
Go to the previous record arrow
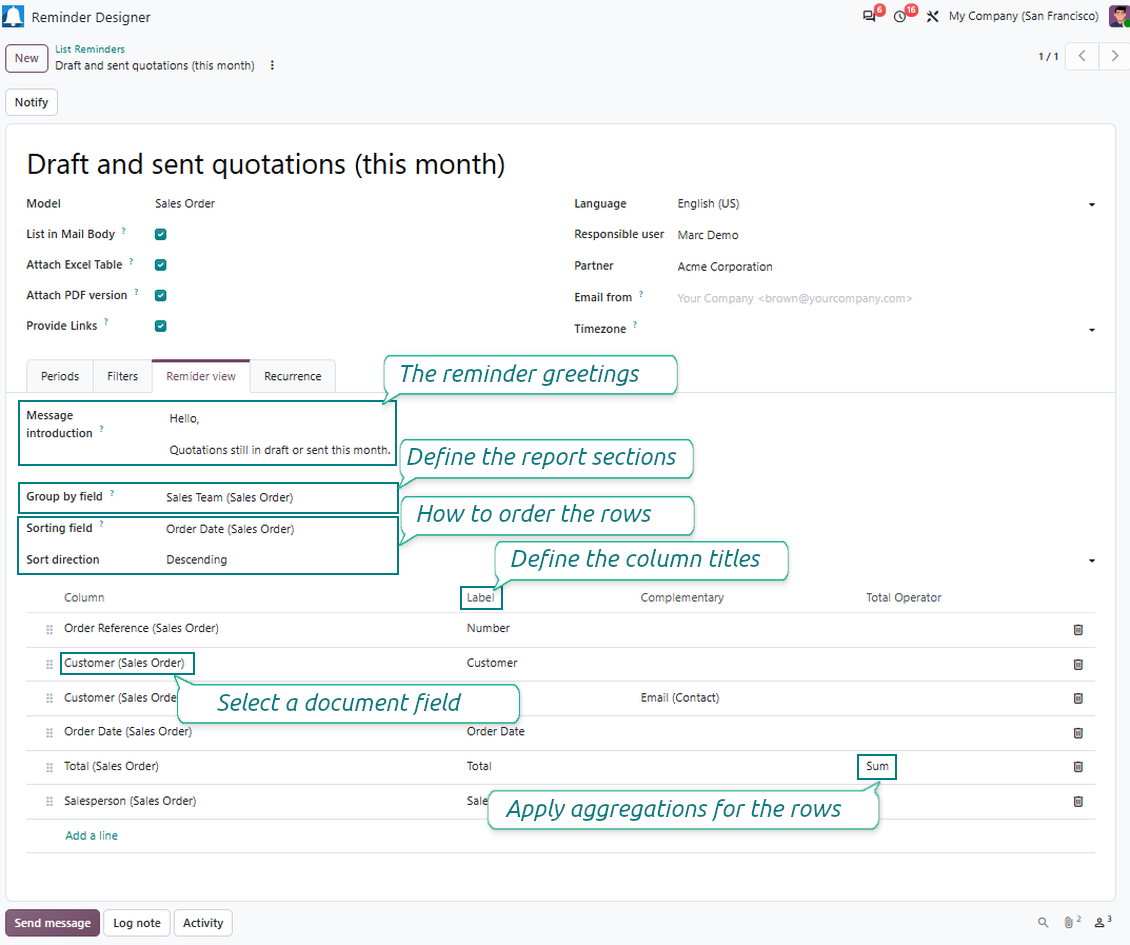point(1082,56)
